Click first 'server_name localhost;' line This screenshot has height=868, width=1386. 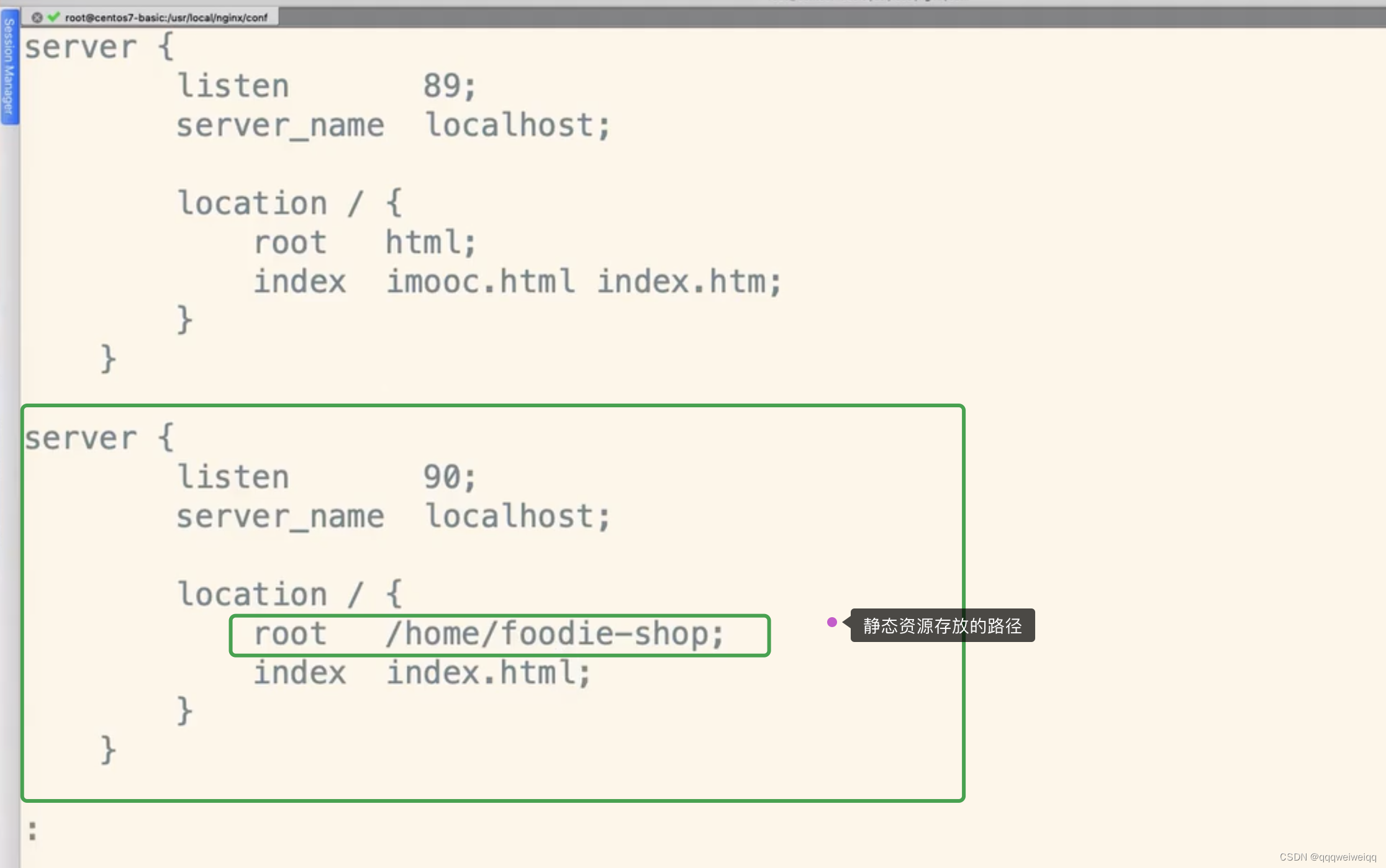click(393, 125)
